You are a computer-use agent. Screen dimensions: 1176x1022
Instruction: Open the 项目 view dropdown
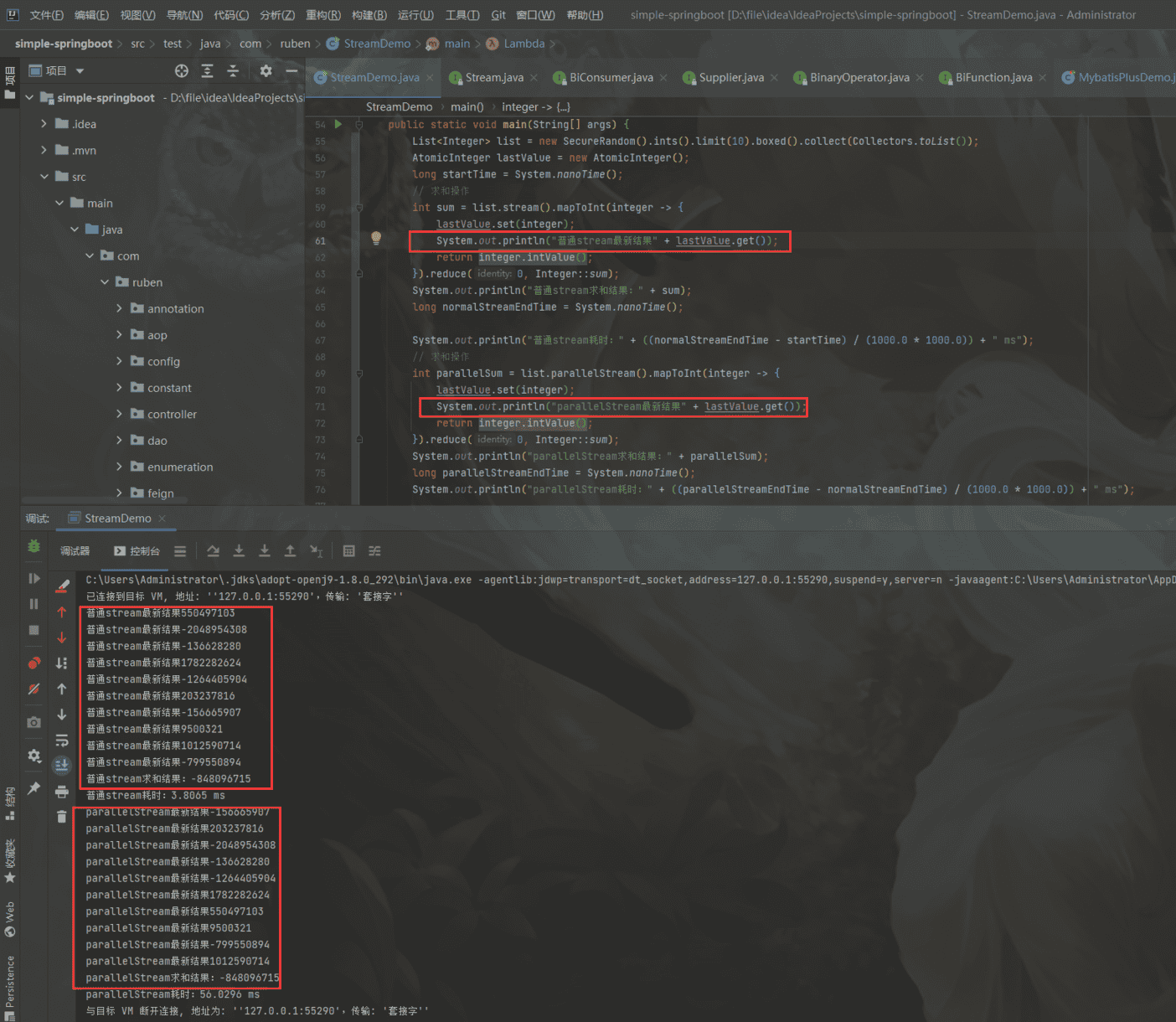[x=80, y=71]
